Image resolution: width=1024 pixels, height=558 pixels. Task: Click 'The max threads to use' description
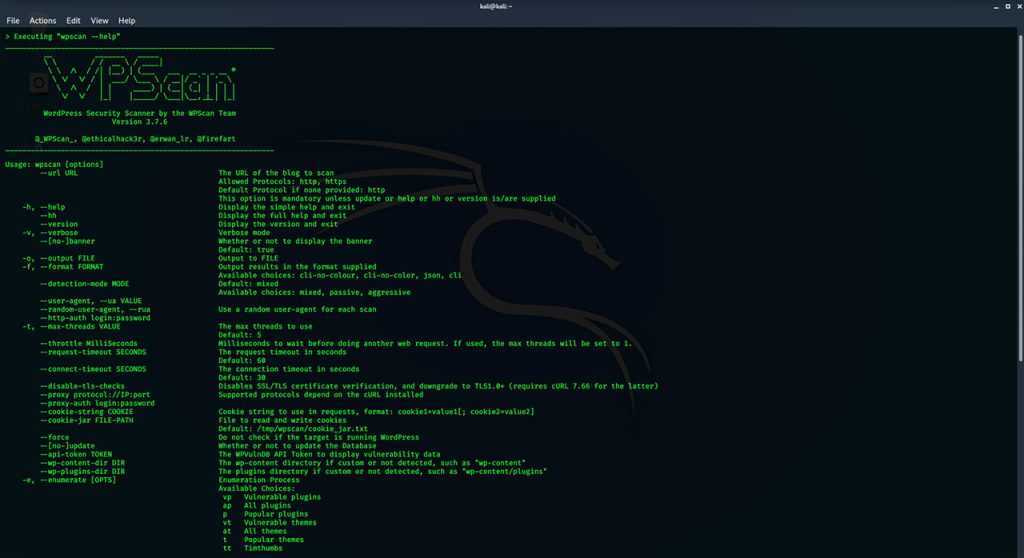pos(265,326)
